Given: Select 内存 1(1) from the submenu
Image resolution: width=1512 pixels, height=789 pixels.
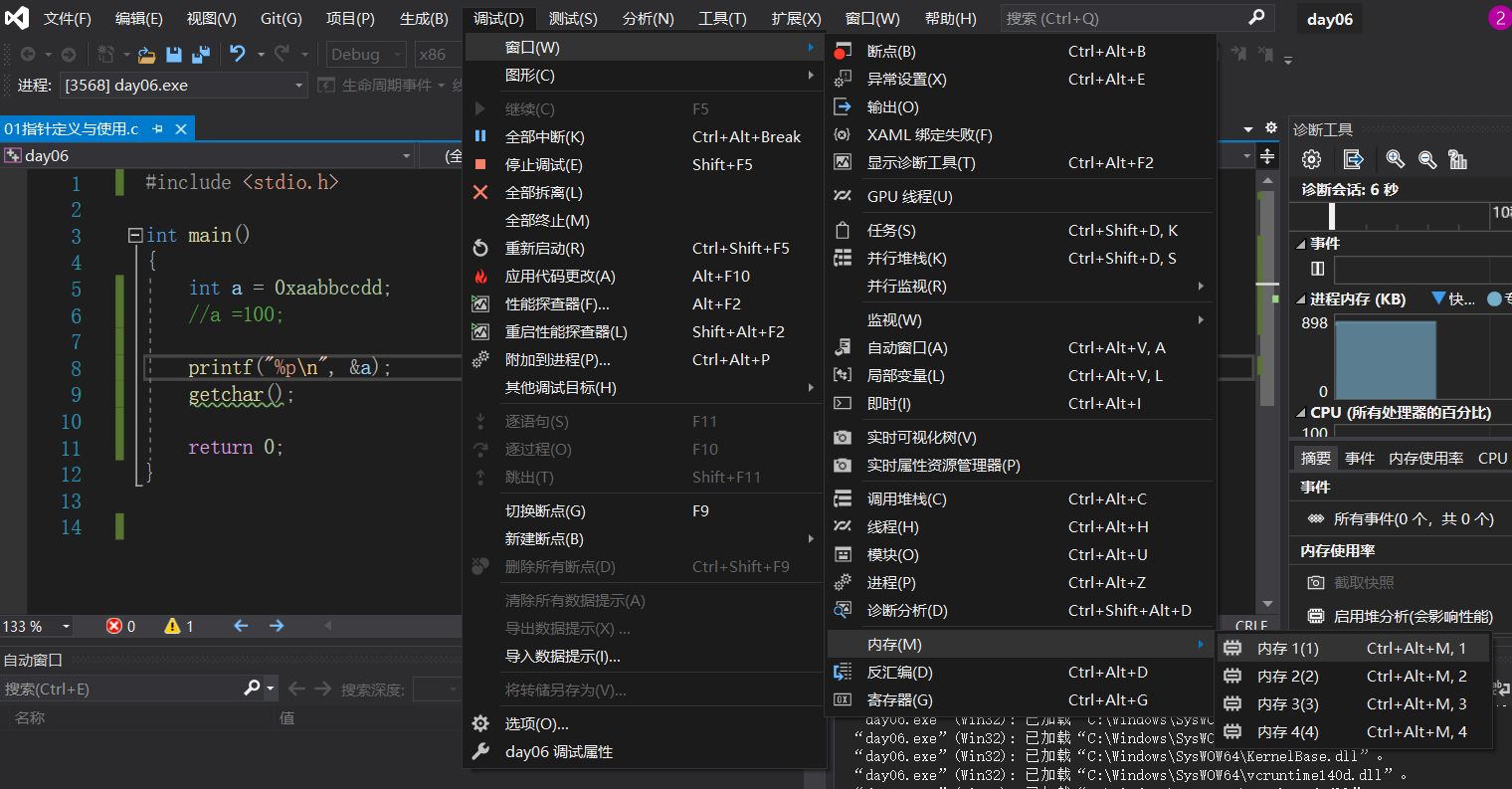Looking at the screenshot, I should (x=1287, y=648).
